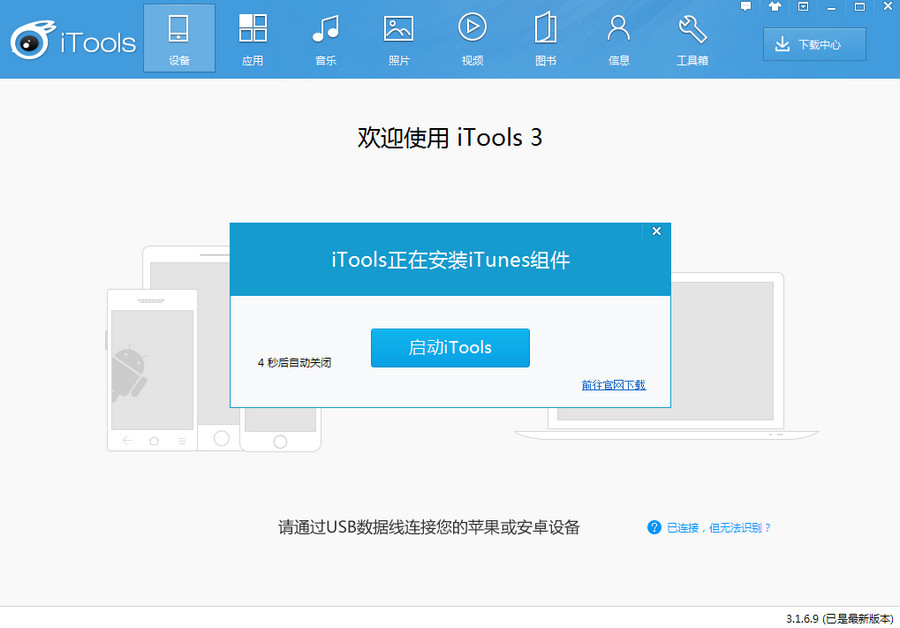Click the Android phone illustration
Screen dimensions: 900x628
(152, 370)
